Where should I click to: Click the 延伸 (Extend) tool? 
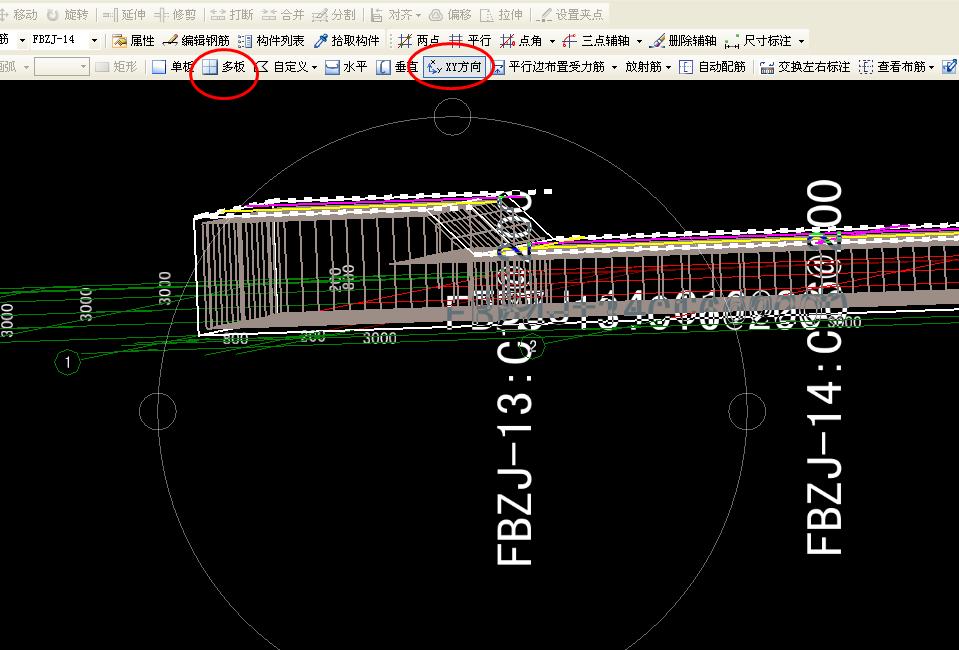point(123,14)
